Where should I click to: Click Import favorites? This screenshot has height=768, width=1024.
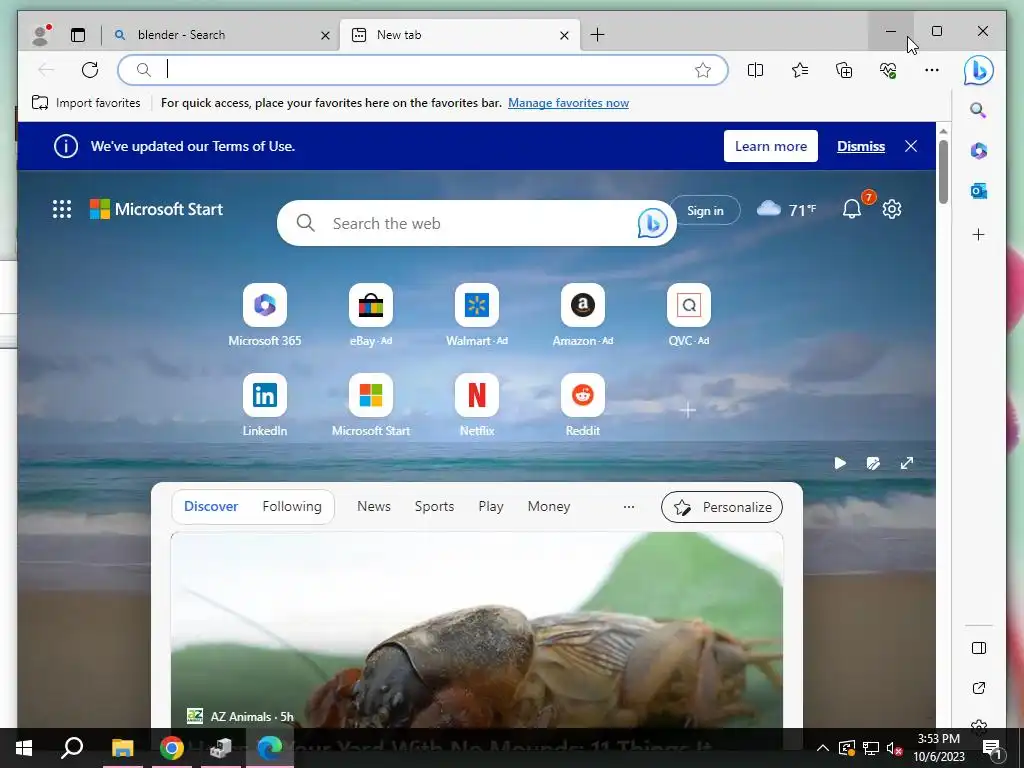(x=86, y=103)
